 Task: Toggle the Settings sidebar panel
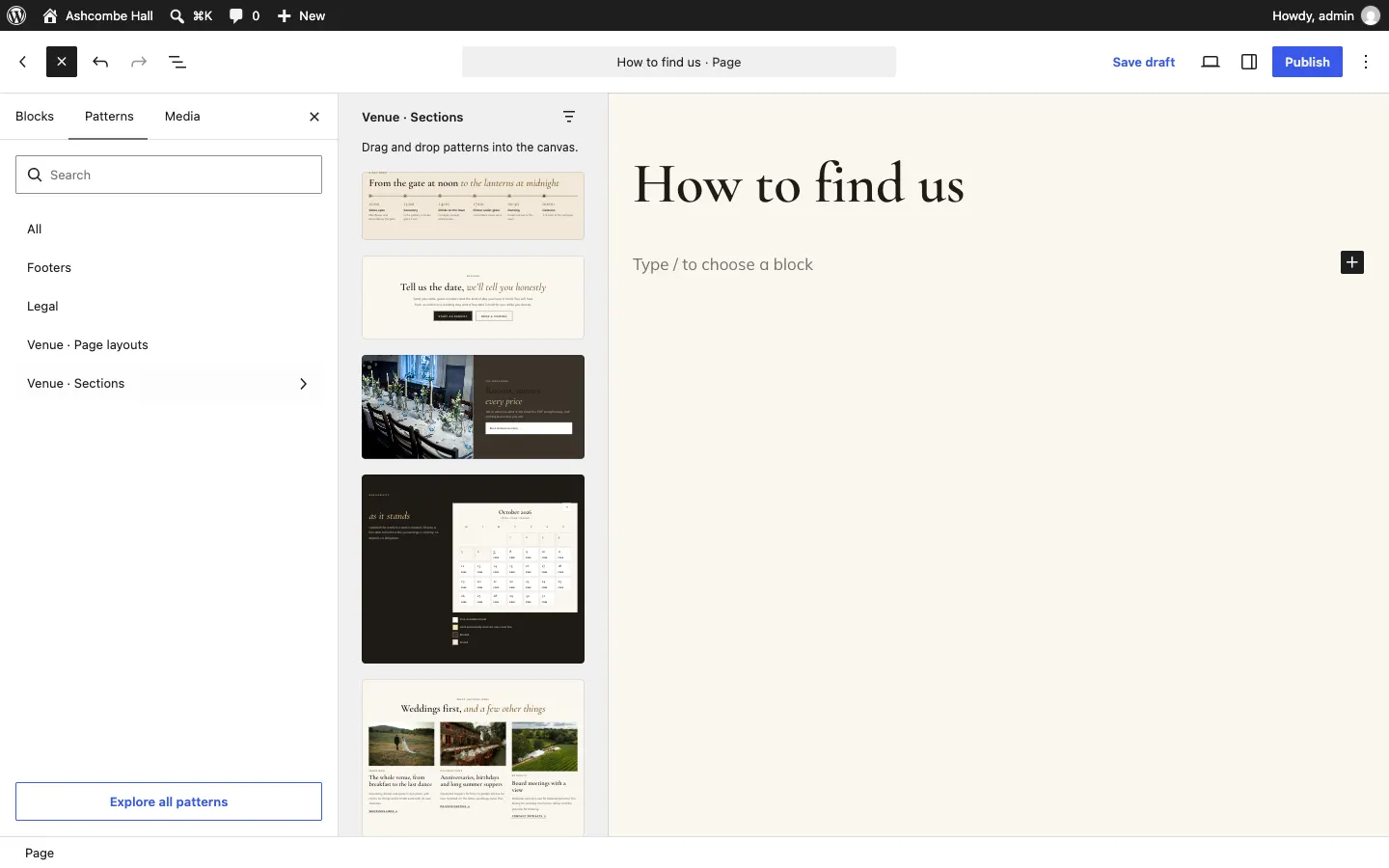coord(1250,62)
